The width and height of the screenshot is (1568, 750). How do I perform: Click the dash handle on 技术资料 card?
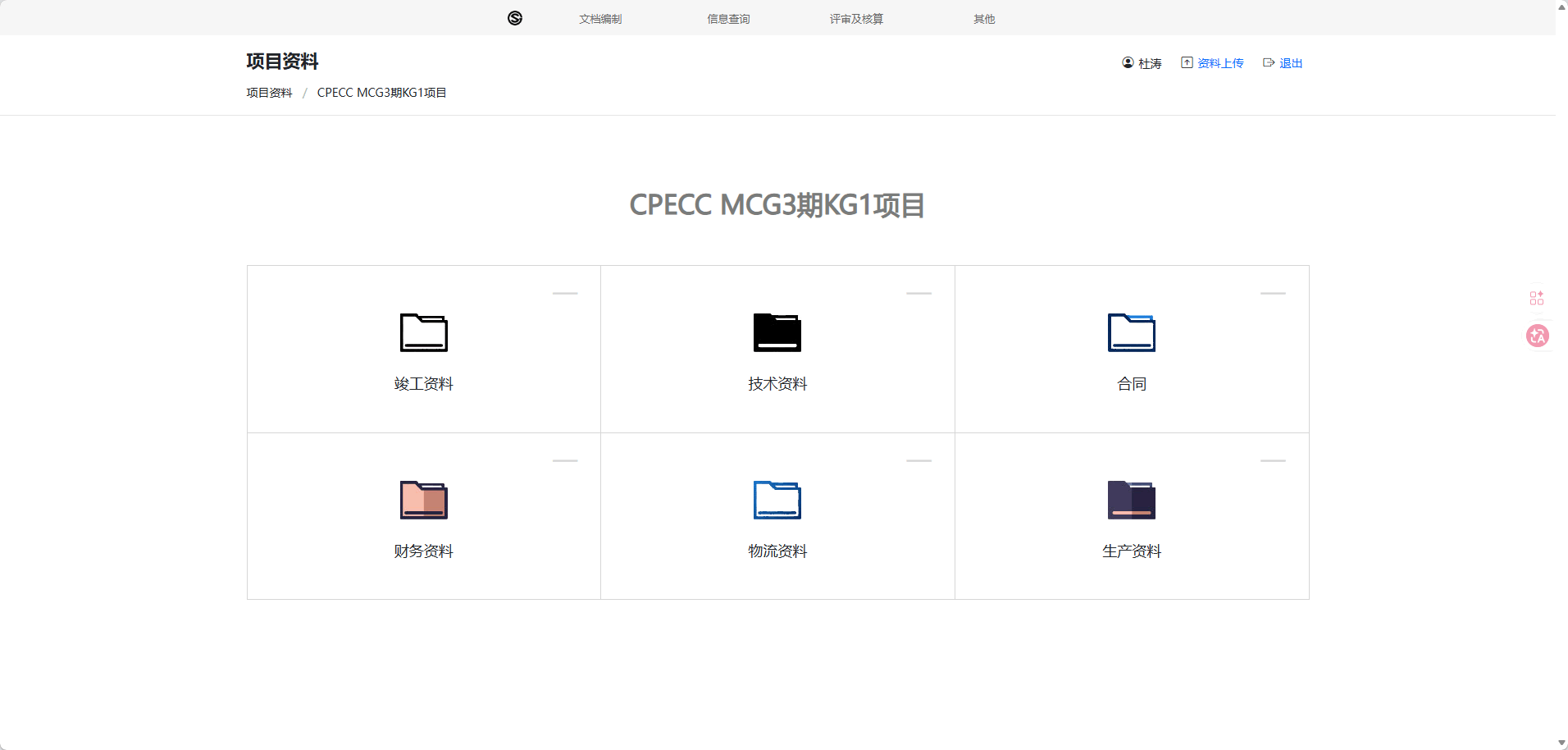(919, 293)
